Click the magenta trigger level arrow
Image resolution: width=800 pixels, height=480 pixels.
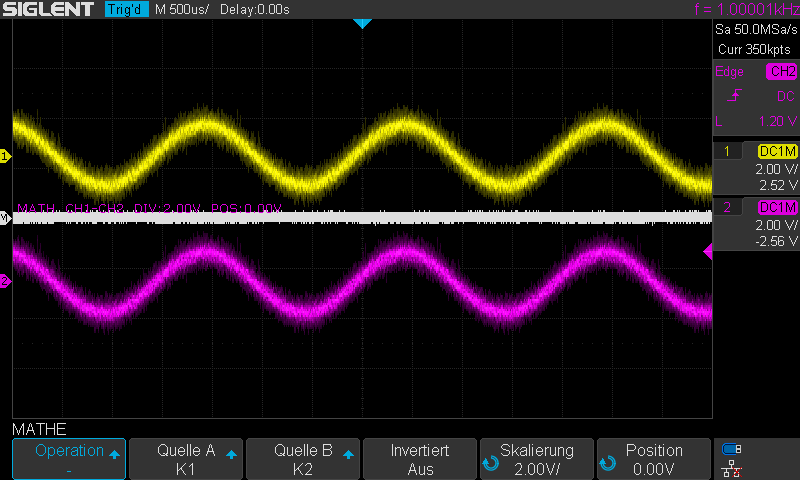click(x=708, y=251)
